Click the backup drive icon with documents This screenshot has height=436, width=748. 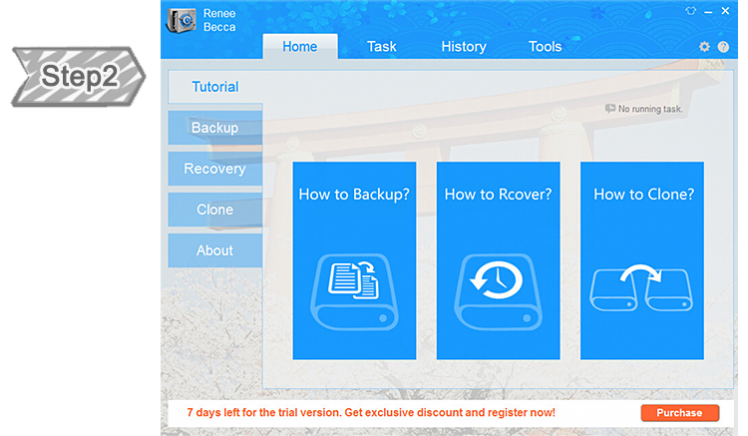point(354,288)
